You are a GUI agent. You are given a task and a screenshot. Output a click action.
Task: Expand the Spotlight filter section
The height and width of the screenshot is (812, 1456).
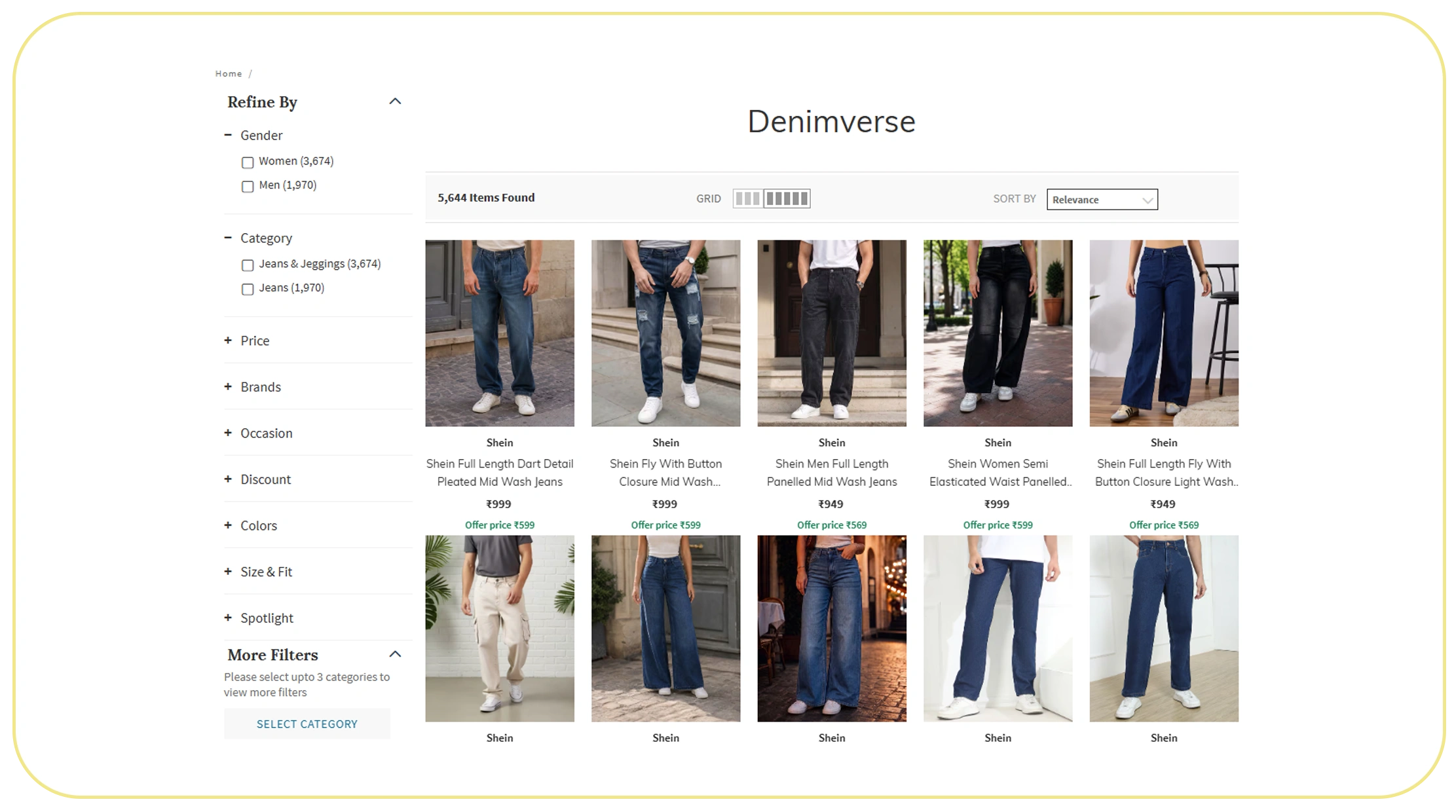click(x=228, y=618)
